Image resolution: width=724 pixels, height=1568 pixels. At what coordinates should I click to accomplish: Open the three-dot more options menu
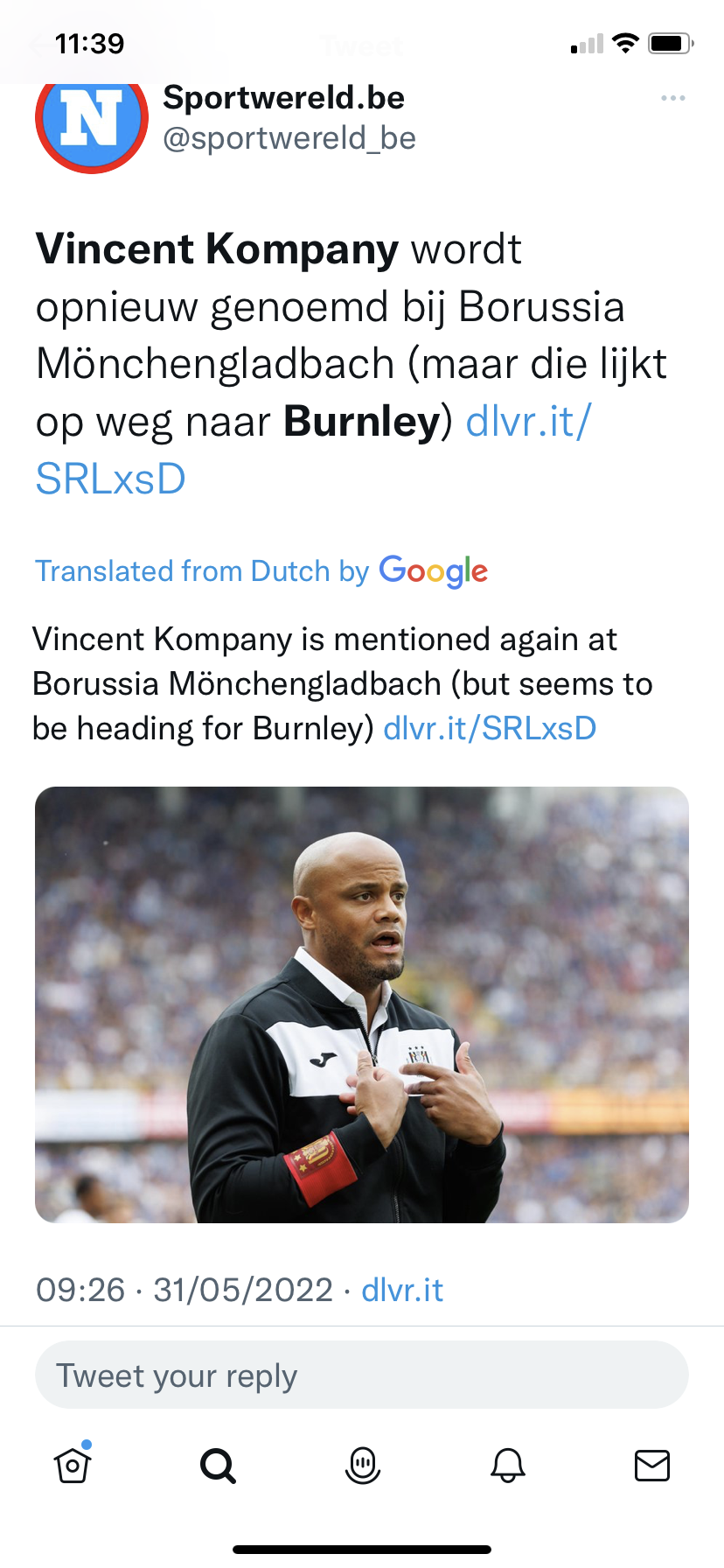673,98
